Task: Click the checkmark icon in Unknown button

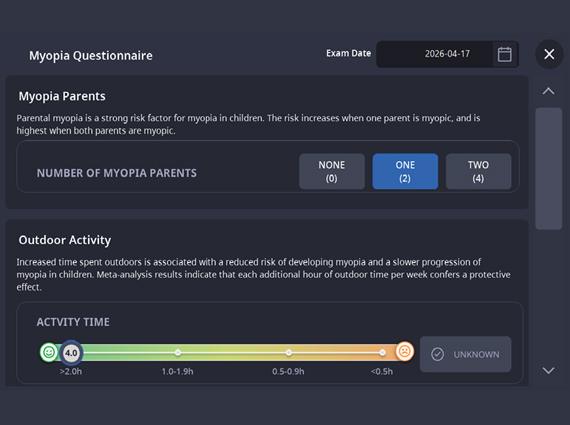Action: [437, 354]
